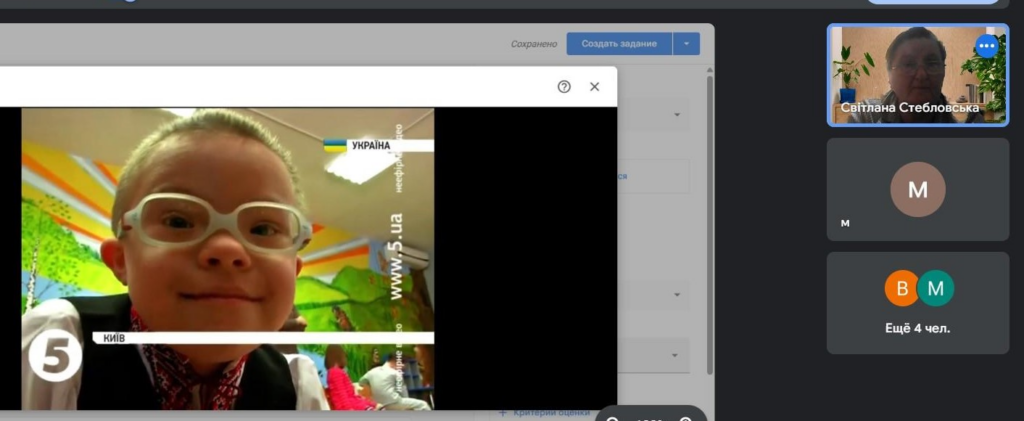Open the arrow menu beside 'Создать задание'
Image resolution: width=1024 pixels, height=421 pixels.
click(686, 44)
